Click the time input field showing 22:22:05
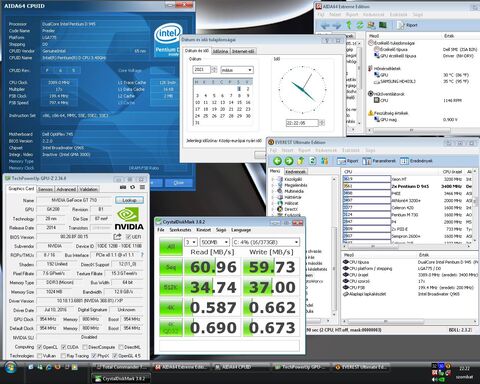Image resolution: width=480 pixels, height=384 pixels. point(302,123)
